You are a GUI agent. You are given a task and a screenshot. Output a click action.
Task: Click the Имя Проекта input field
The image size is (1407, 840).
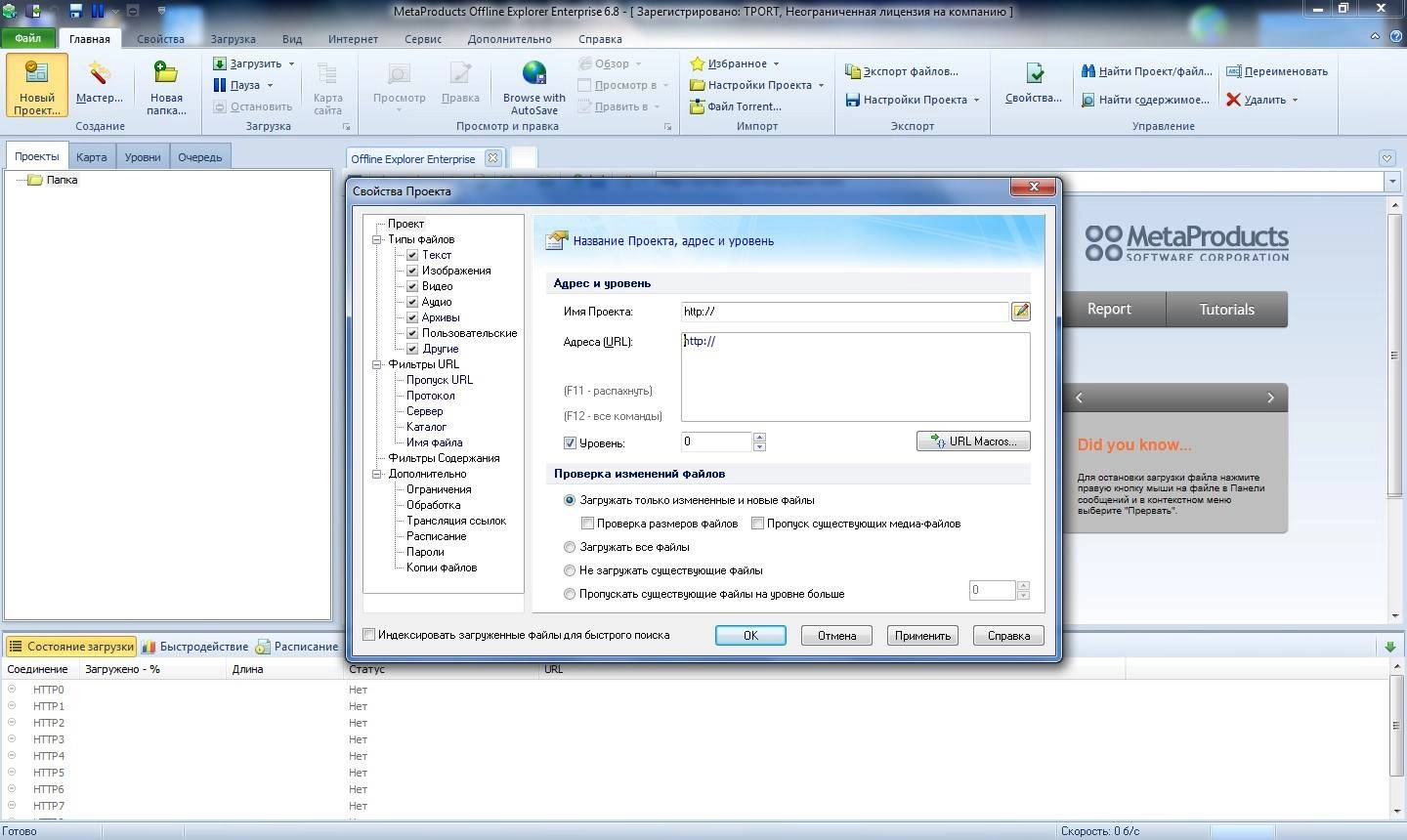click(x=844, y=312)
